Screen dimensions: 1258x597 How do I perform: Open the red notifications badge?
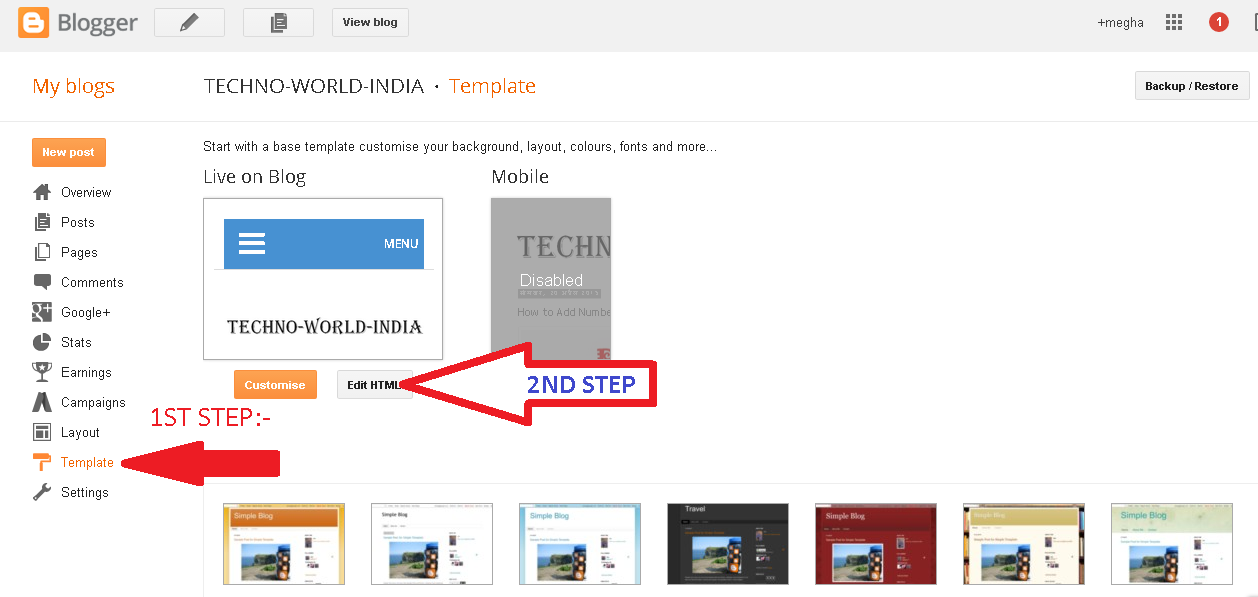pos(1218,22)
